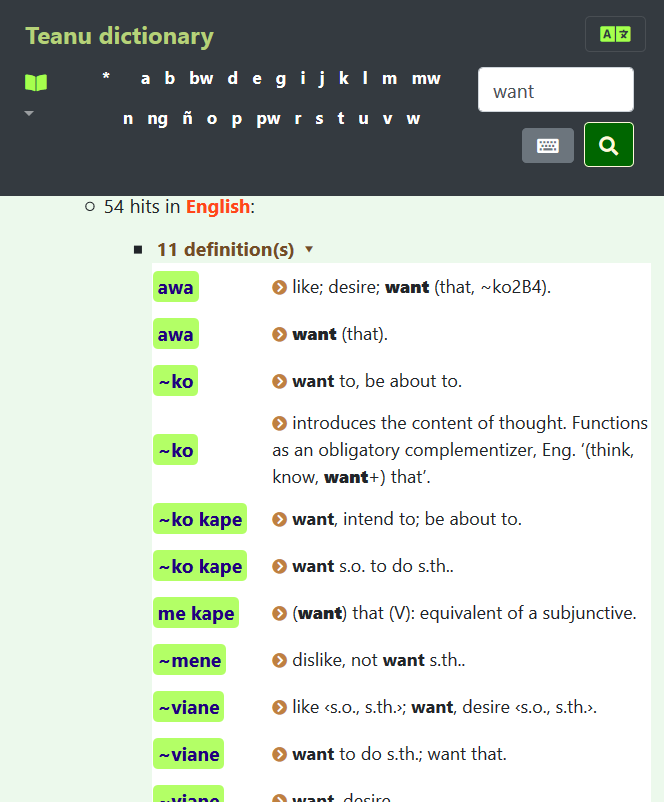Click the open book dictionary icon

point(36,82)
